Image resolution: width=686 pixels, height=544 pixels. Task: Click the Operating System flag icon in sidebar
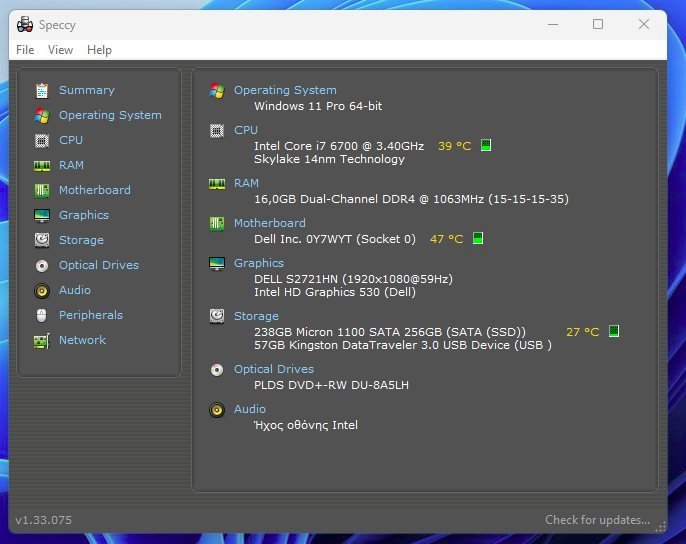[x=42, y=116]
